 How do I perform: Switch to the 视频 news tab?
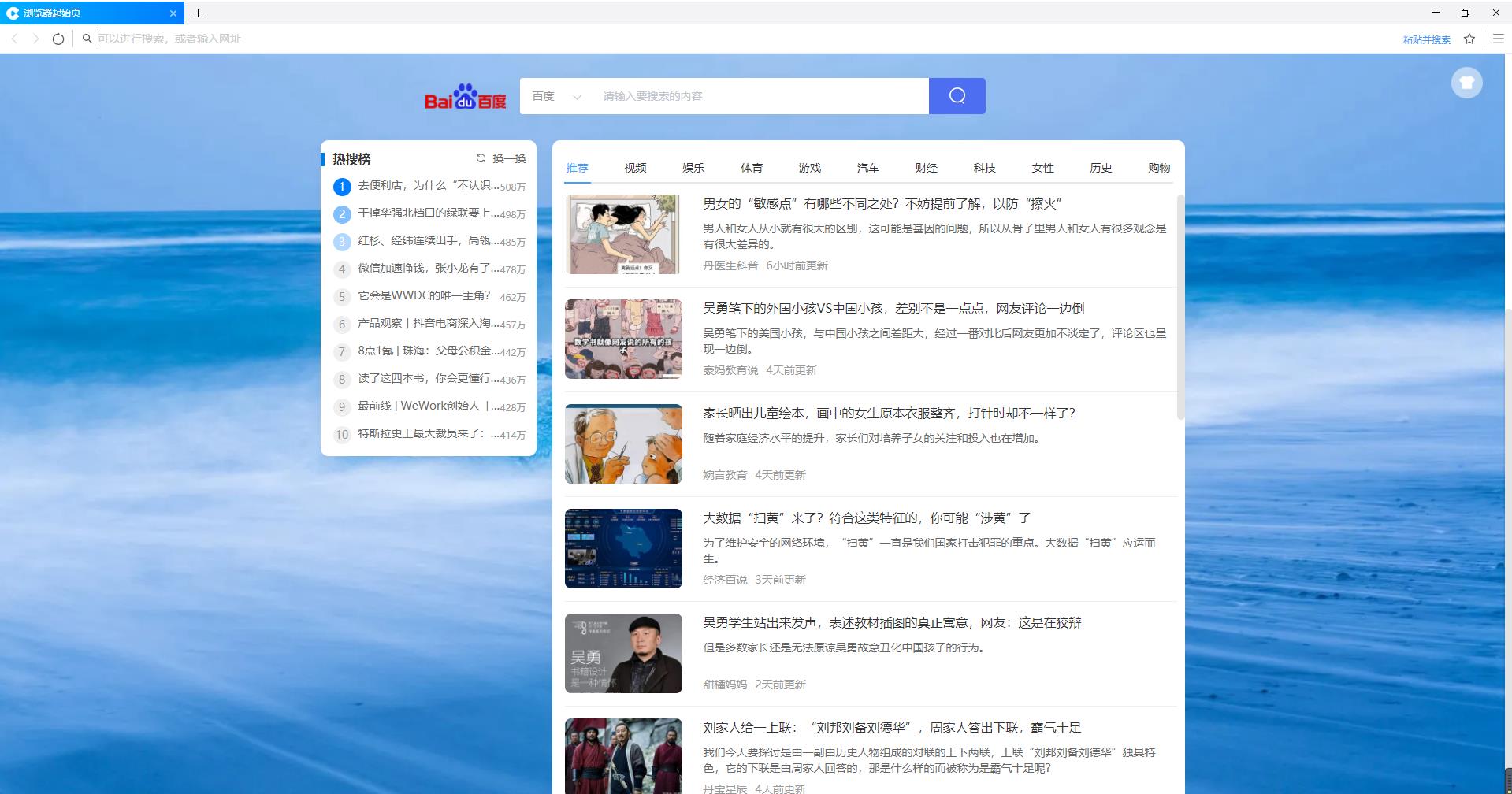[x=635, y=168]
